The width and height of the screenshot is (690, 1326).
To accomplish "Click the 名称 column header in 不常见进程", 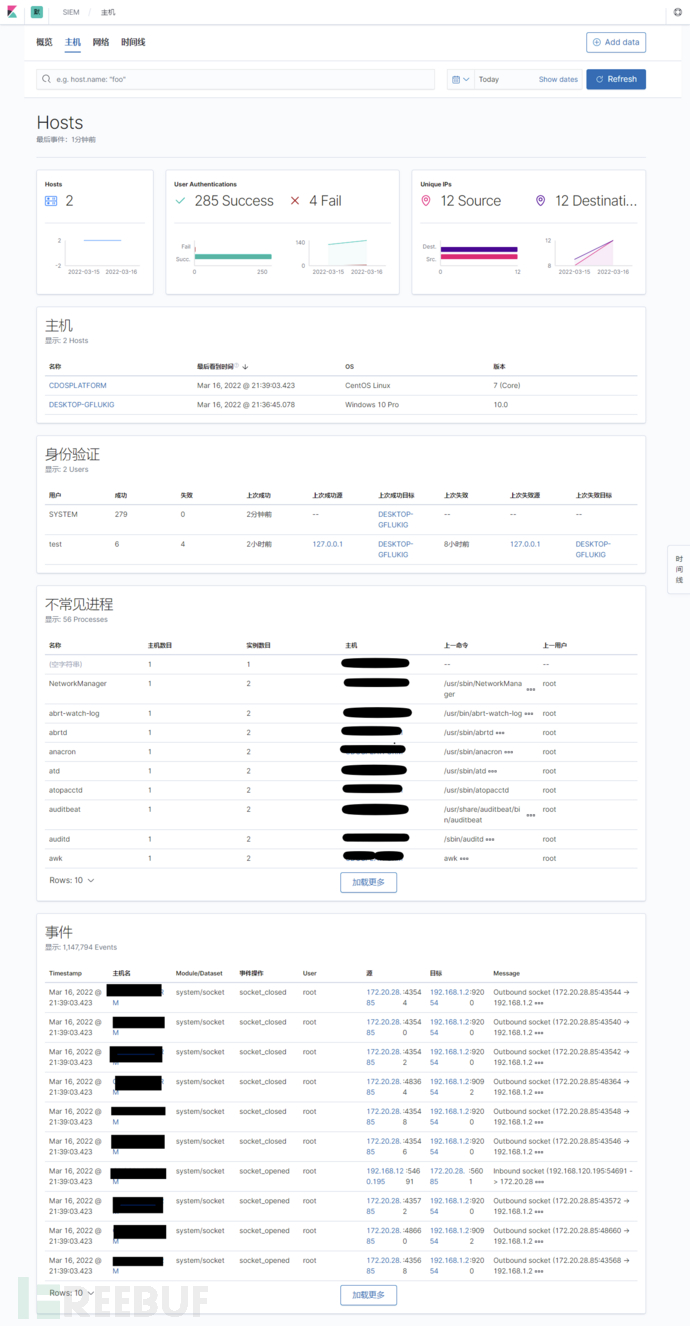I will click(55, 646).
